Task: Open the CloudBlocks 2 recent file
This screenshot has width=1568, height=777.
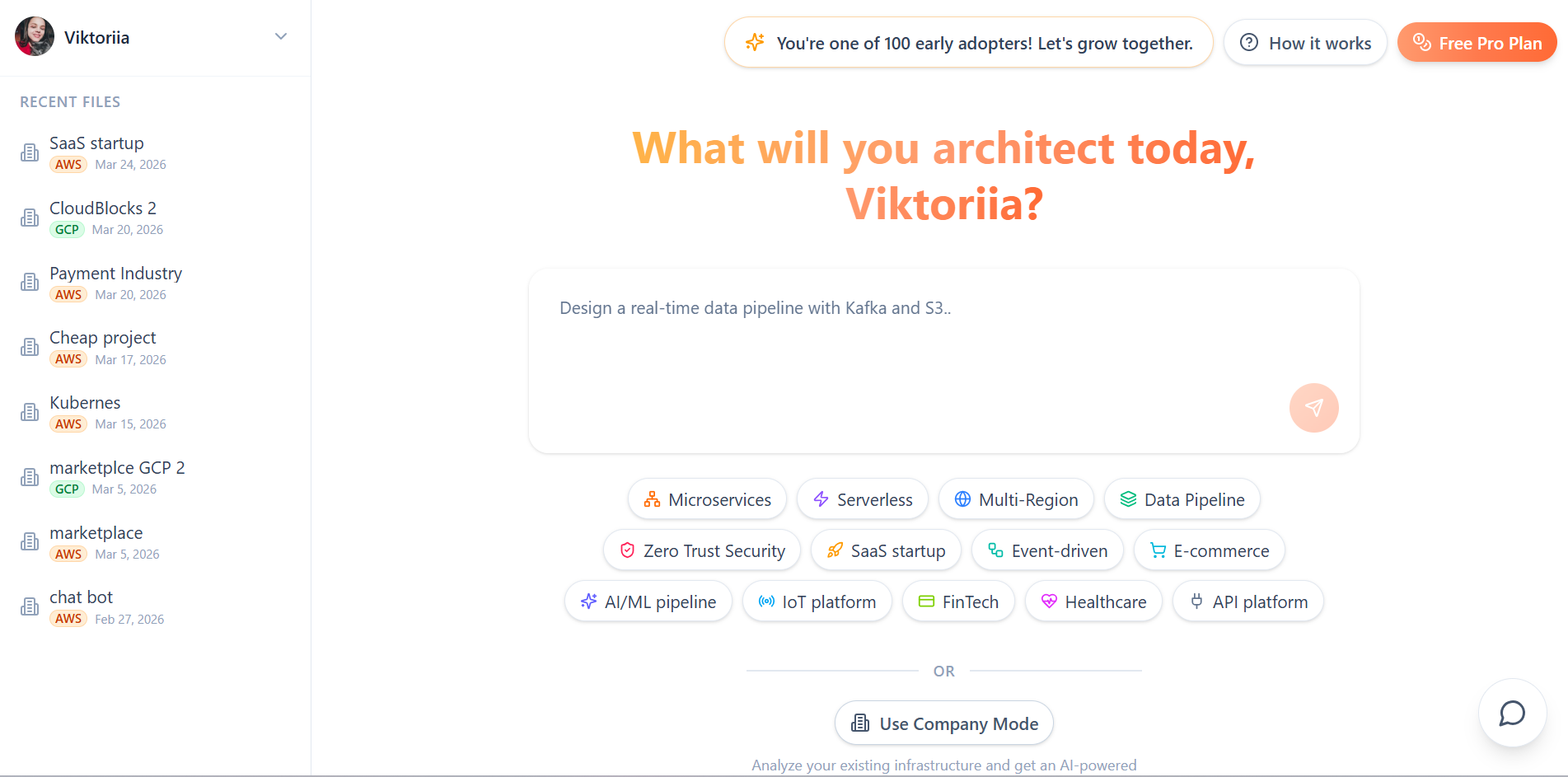Action: pyautogui.click(x=103, y=208)
